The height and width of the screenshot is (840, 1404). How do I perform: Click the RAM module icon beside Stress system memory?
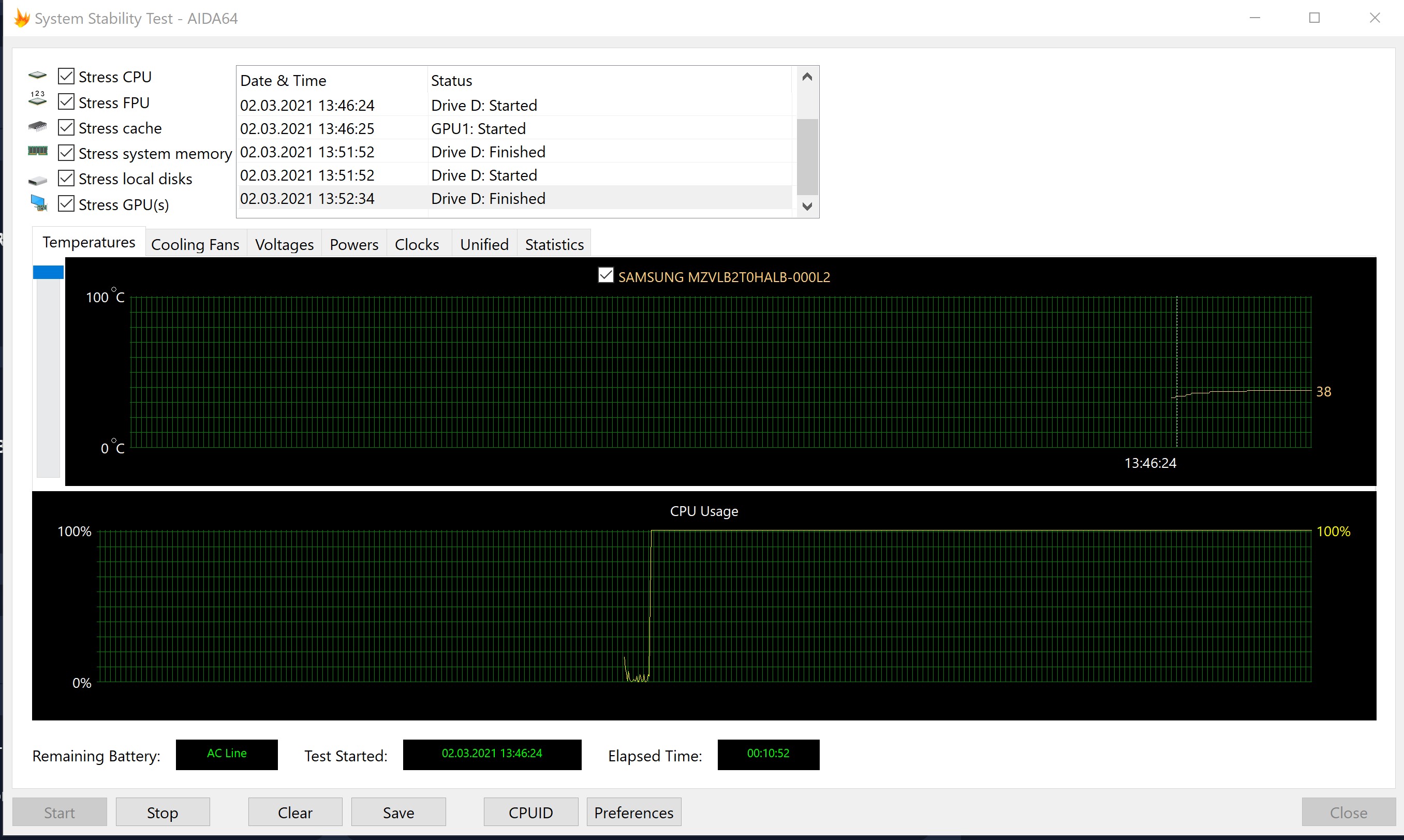tap(37, 151)
